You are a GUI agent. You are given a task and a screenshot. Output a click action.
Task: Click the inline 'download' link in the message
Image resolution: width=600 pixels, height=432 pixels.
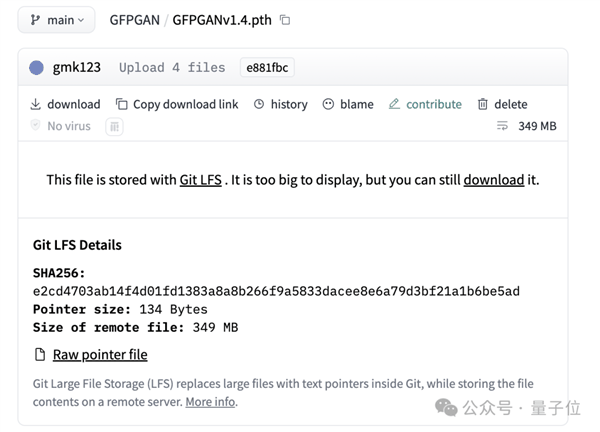[493, 180]
